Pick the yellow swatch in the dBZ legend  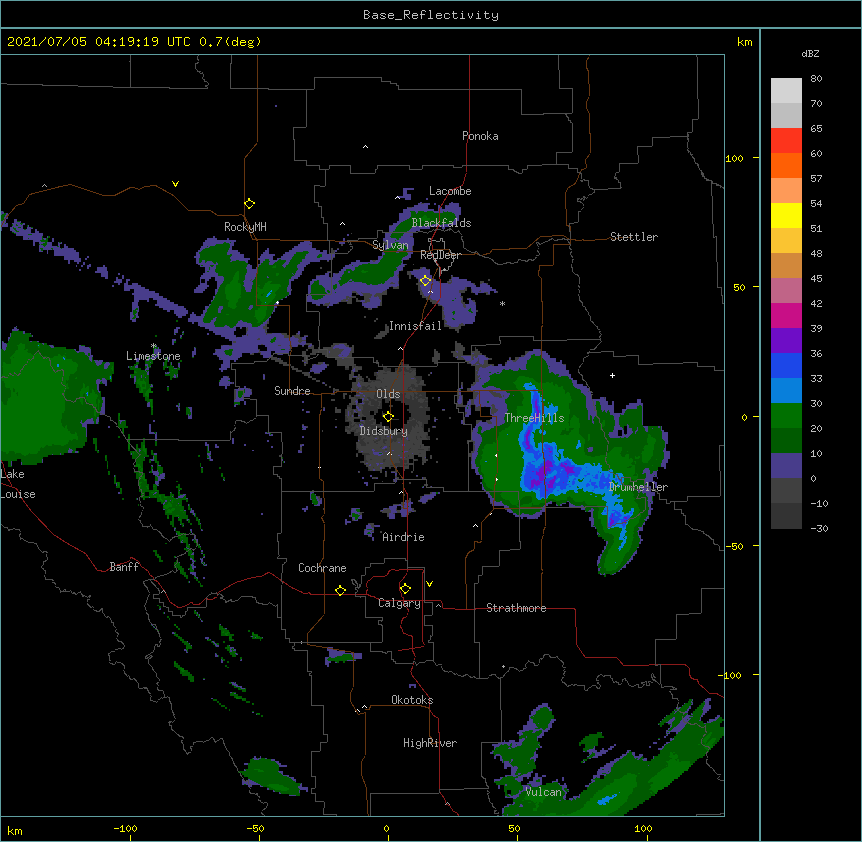(786, 215)
